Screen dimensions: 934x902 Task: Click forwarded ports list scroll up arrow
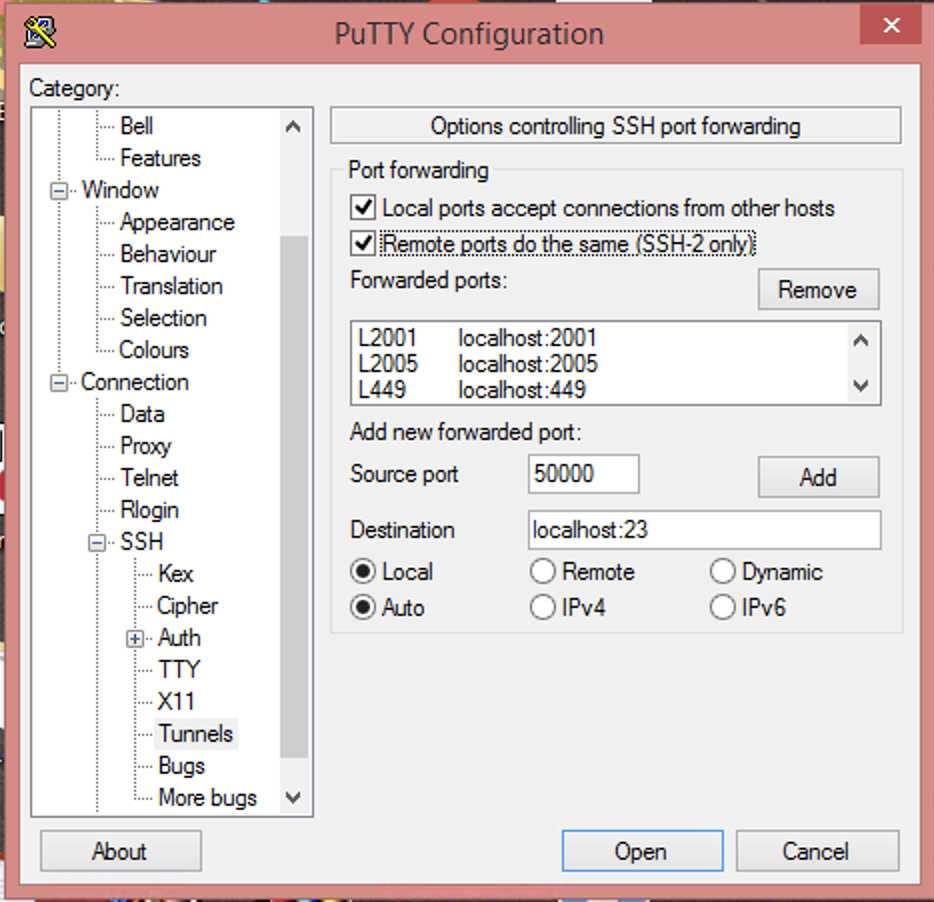click(x=861, y=341)
